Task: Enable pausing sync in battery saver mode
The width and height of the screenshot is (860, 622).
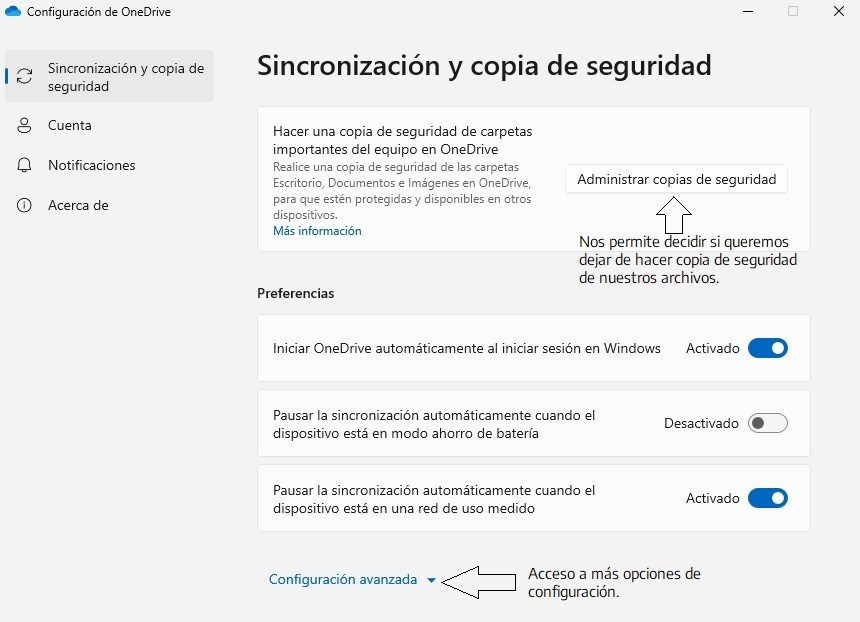Action: [768, 423]
